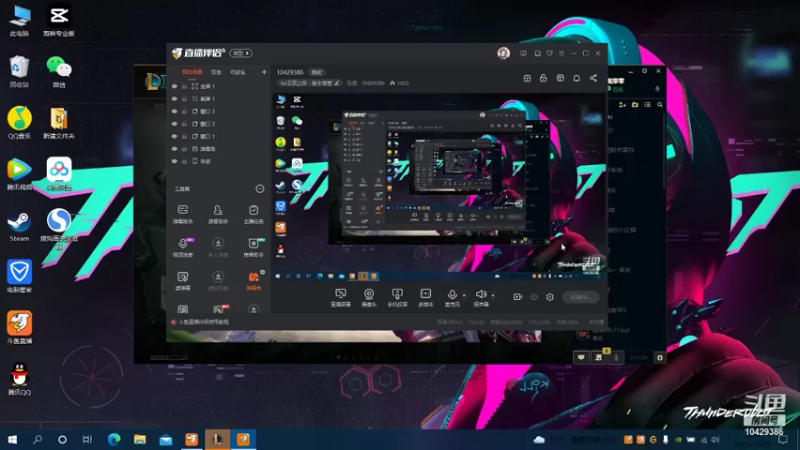Open the streamer tasks tool
800x450 pixels.
pyautogui.click(x=254, y=214)
